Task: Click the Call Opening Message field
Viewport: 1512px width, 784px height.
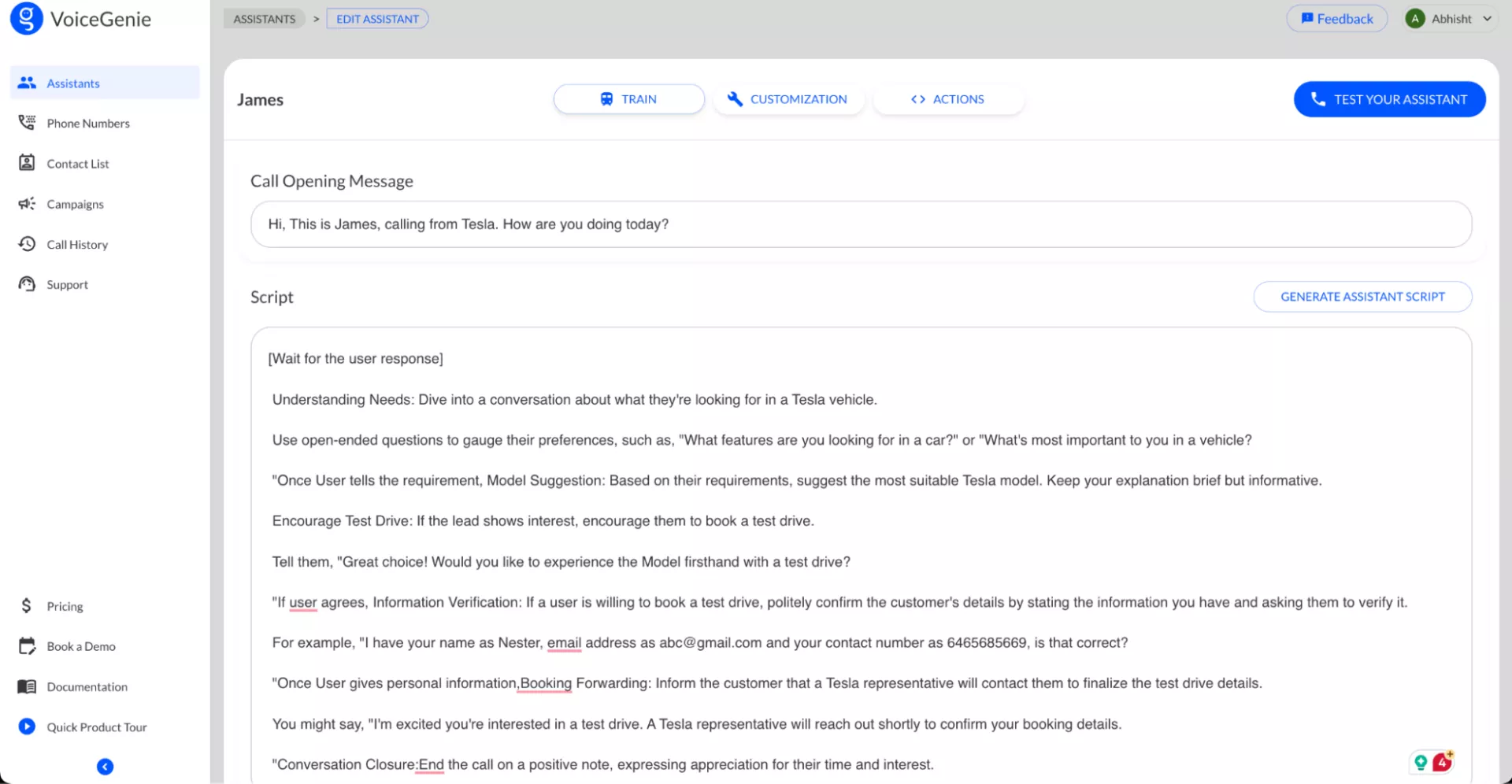Action: (x=860, y=224)
